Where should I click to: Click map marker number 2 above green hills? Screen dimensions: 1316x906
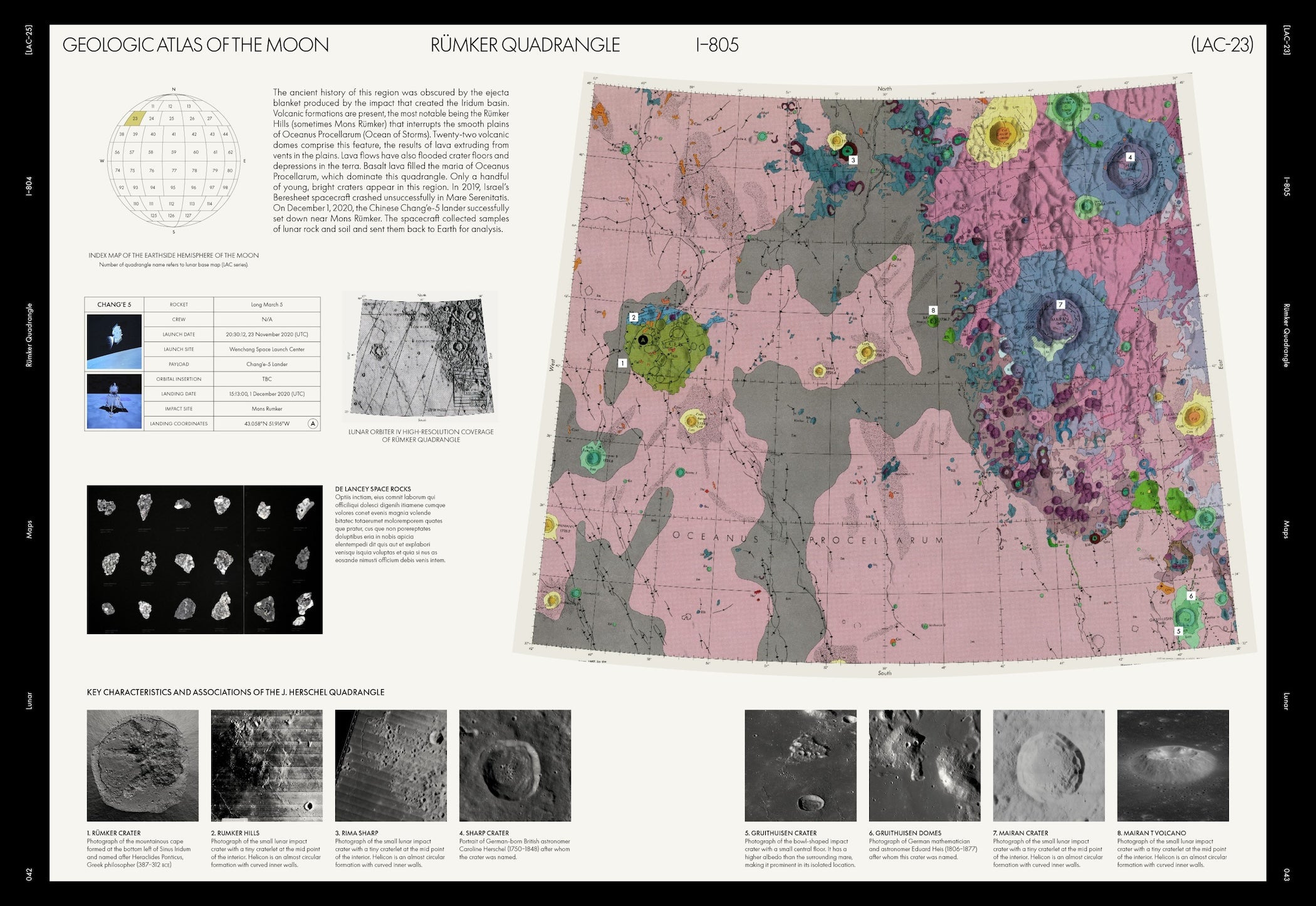click(634, 318)
